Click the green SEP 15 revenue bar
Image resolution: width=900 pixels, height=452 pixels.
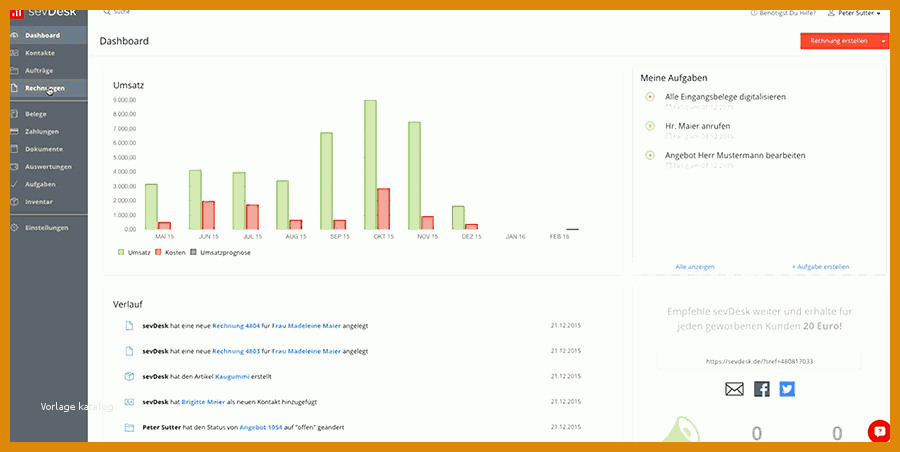tap(327, 181)
